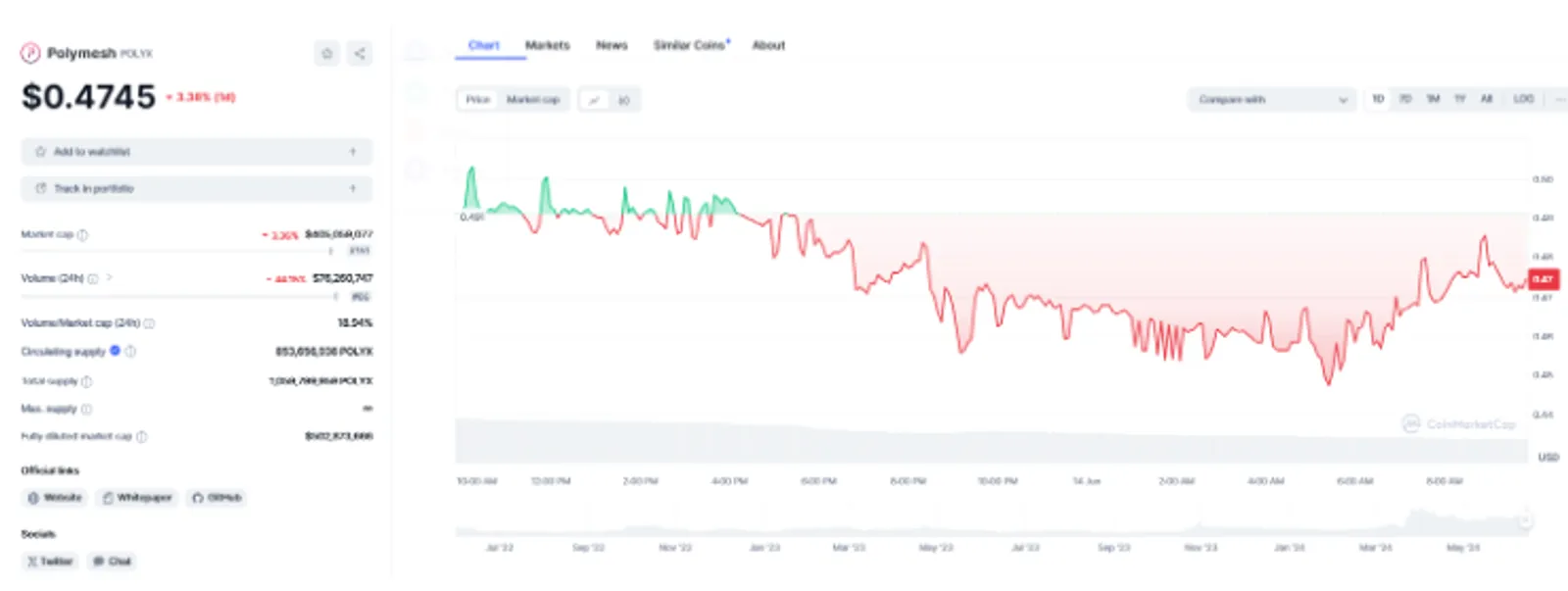Image resolution: width=1568 pixels, height=591 pixels.
Task: Open the Chart tab
Action: (483, 45)
